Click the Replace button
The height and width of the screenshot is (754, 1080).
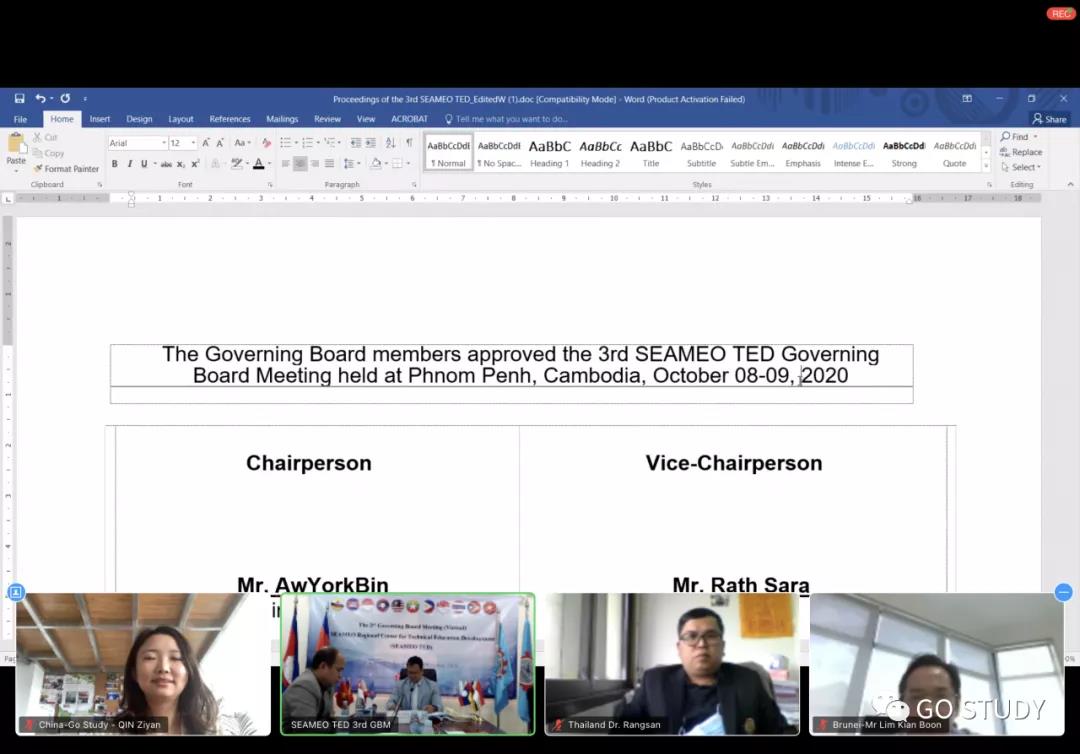(x=1021, y=152)
